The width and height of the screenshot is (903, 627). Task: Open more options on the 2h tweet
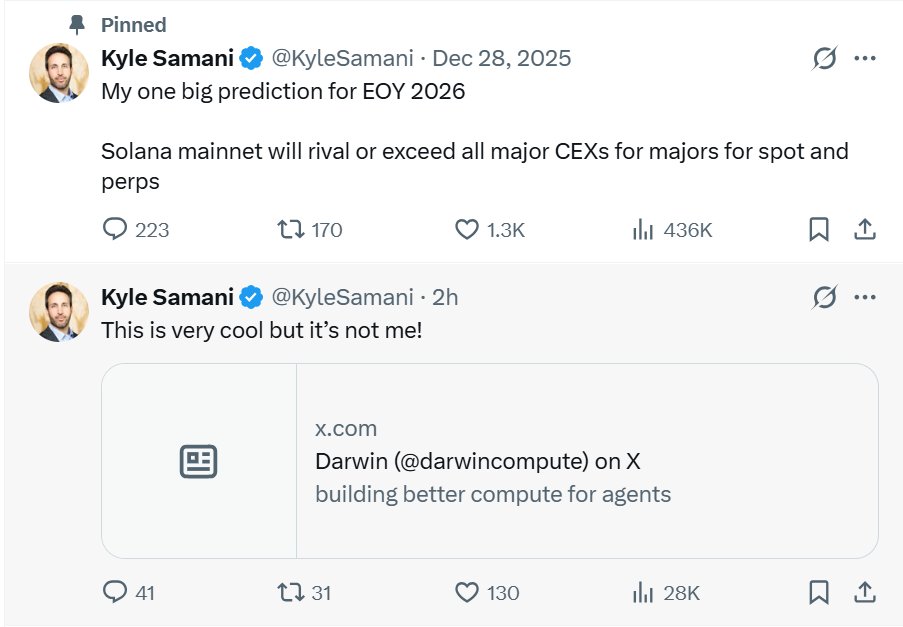point(865,297)
